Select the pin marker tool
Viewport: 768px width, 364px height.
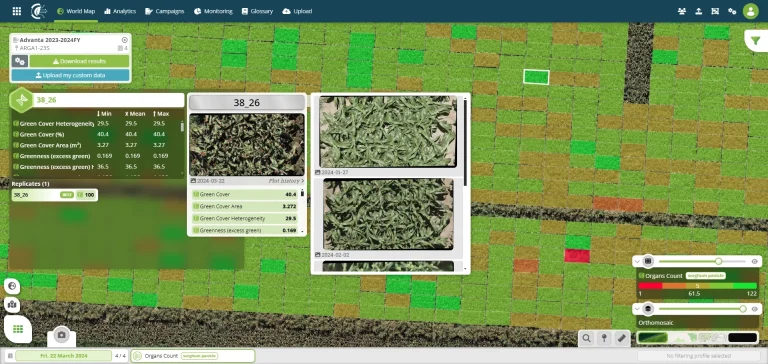tap(604, 338)
